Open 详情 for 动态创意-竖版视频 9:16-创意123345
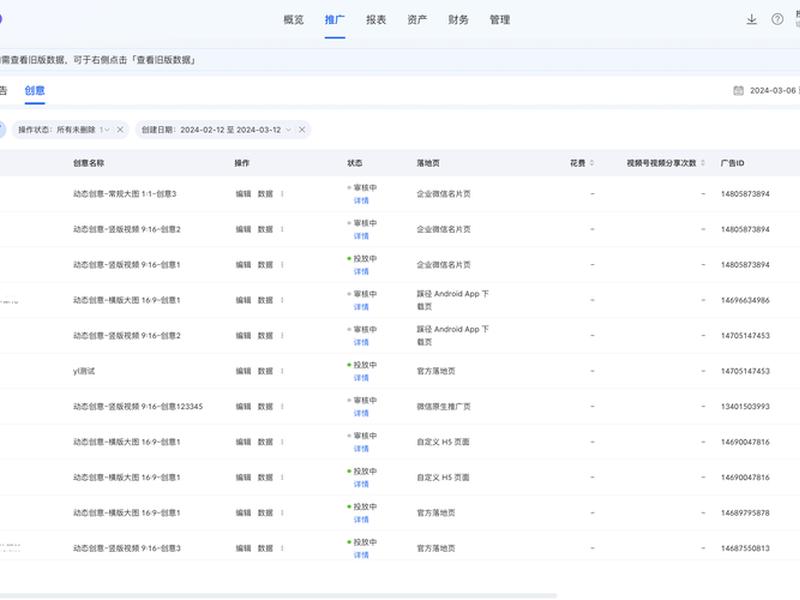 click(x=361, y=413)
